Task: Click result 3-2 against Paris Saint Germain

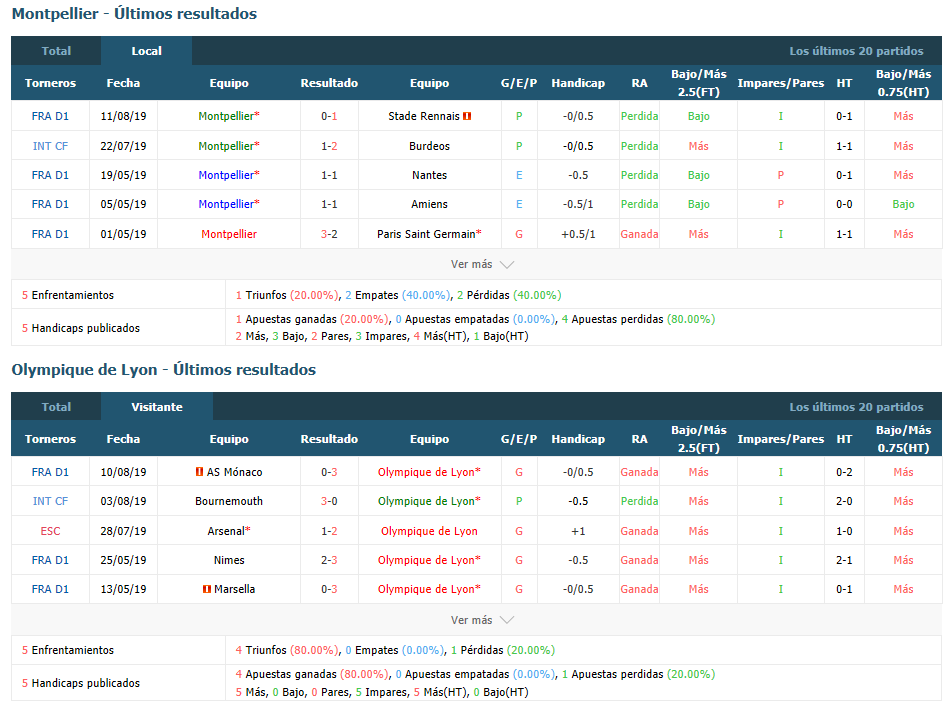Action: [329, 234]
